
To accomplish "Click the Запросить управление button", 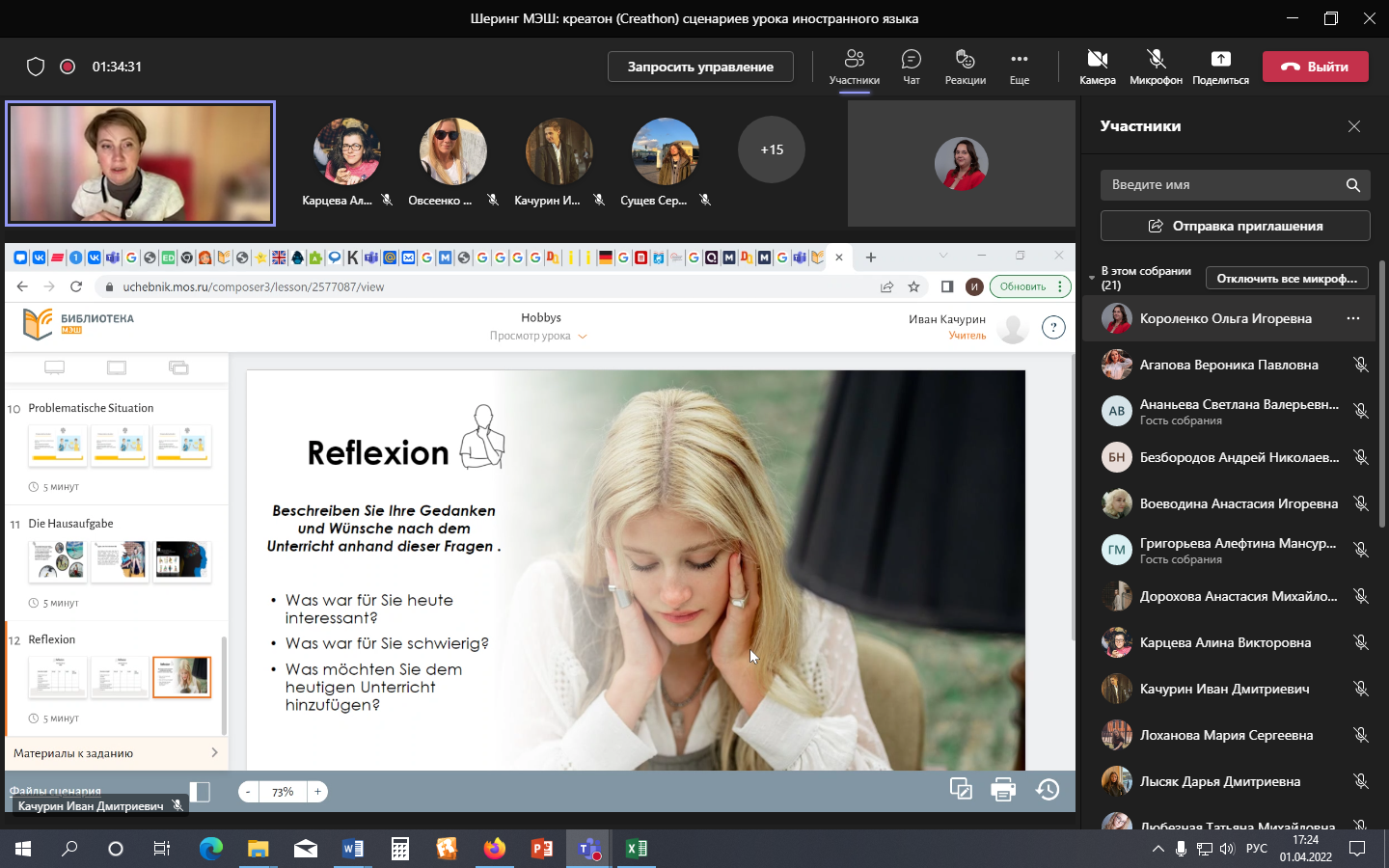I will tap(700, 67).
